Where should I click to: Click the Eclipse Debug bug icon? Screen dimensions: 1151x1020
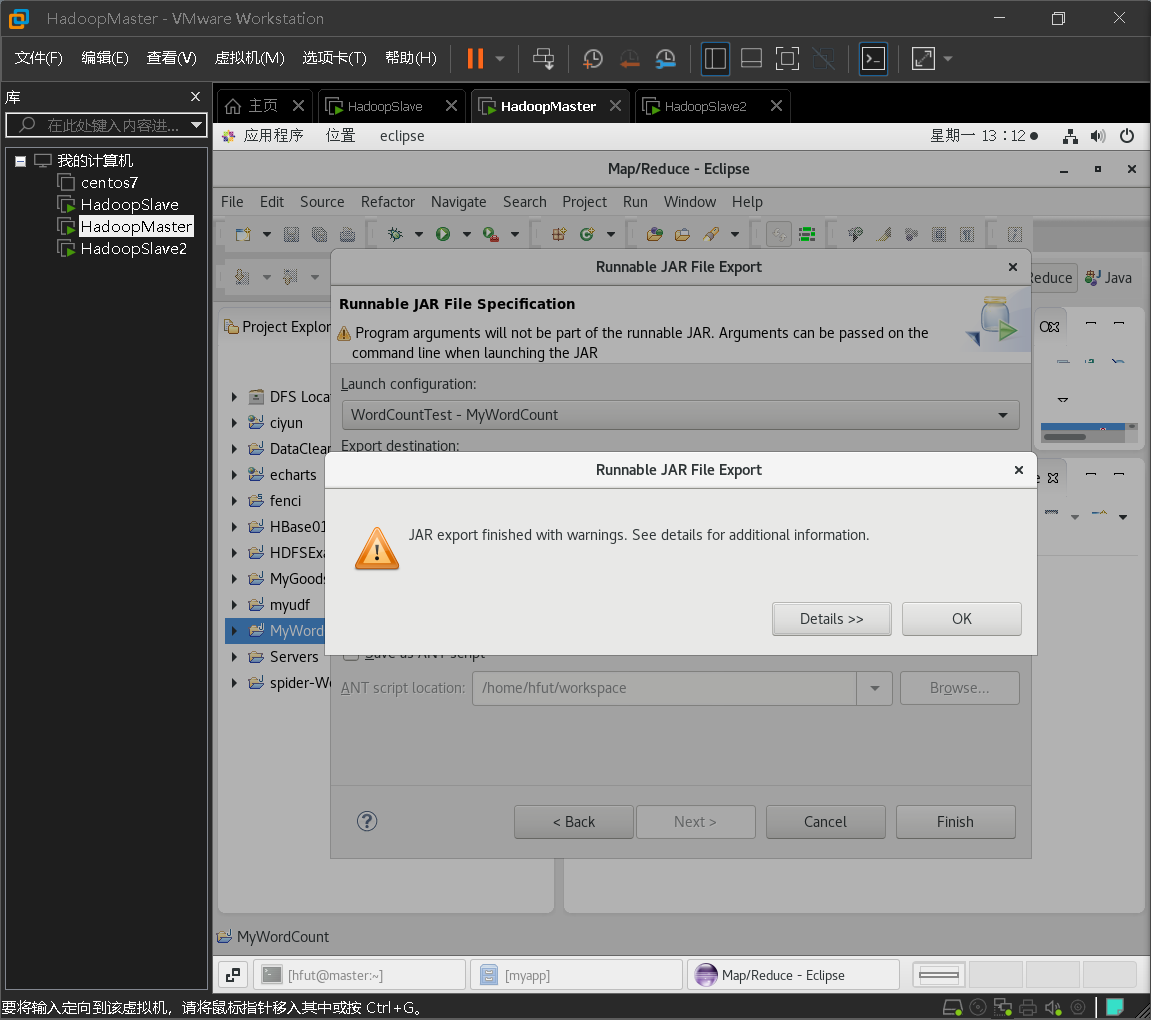click(395, 235)
